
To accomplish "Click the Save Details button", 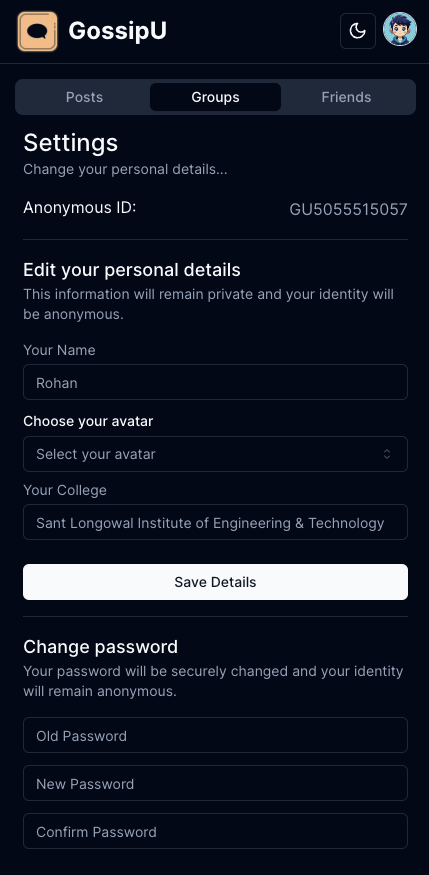I will tap(215, 582).
